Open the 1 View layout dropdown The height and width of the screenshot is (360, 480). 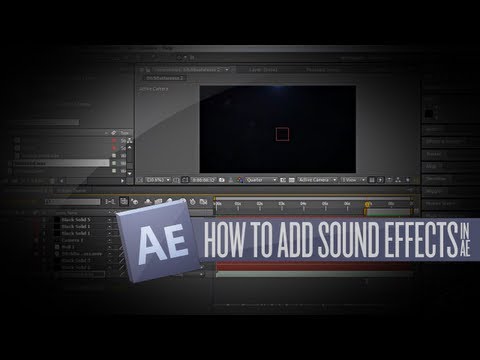pos(353,180)
